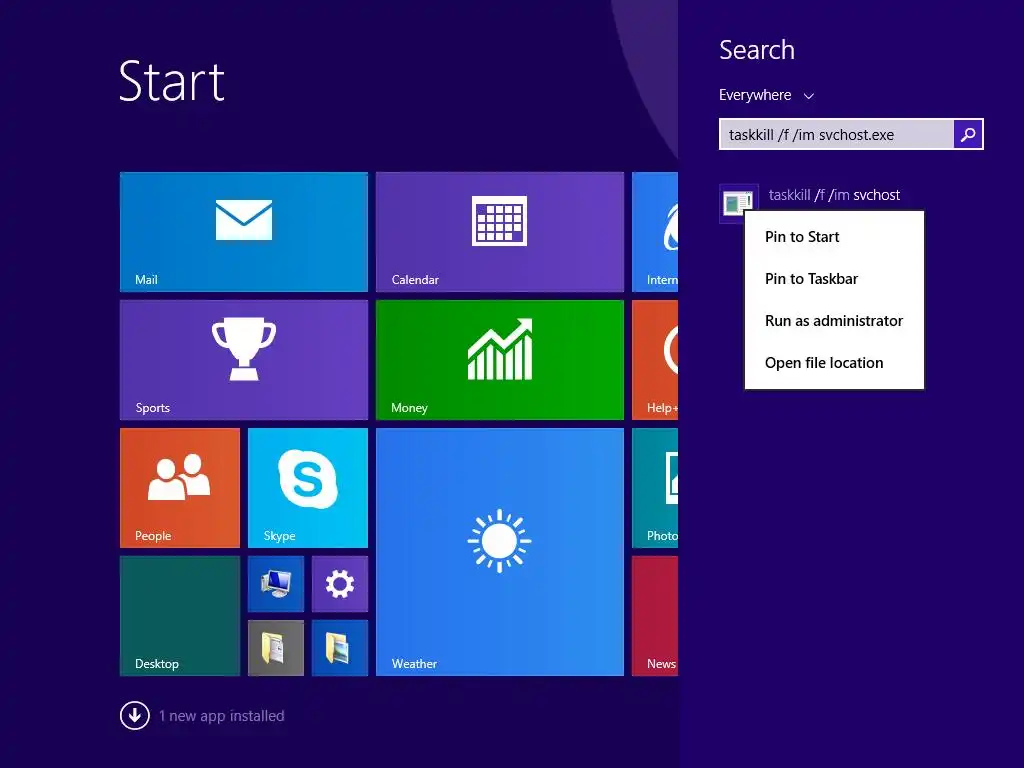
Task: Select Run as administrator
Action: tap(834, 321)
